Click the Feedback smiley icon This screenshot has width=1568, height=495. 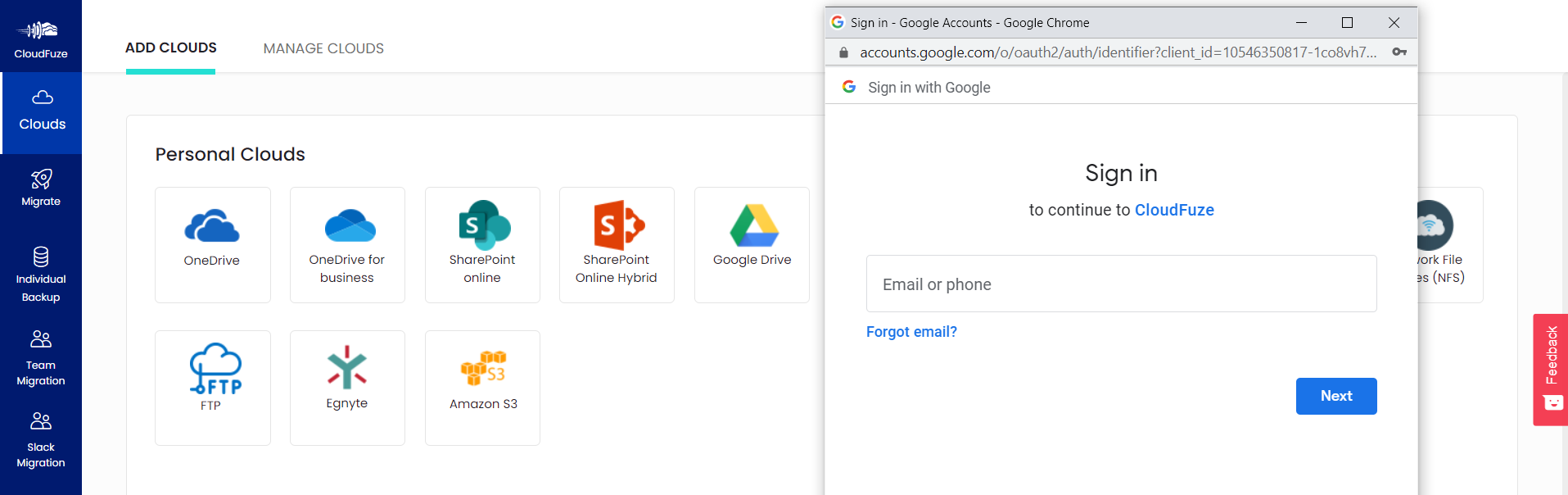(1552, 402)
